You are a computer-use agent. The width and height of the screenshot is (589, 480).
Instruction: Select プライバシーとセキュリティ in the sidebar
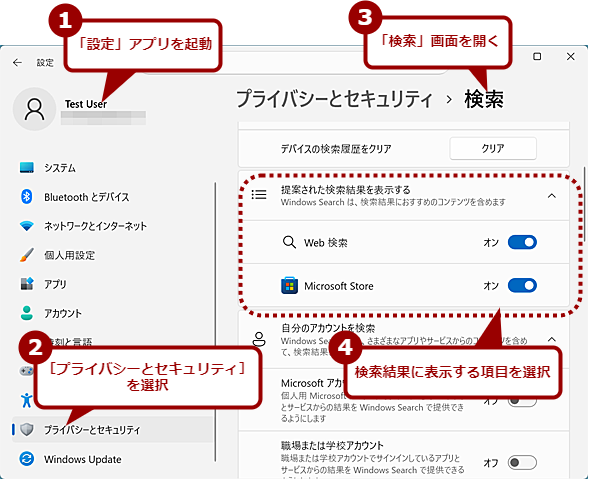tap(113, 429)
